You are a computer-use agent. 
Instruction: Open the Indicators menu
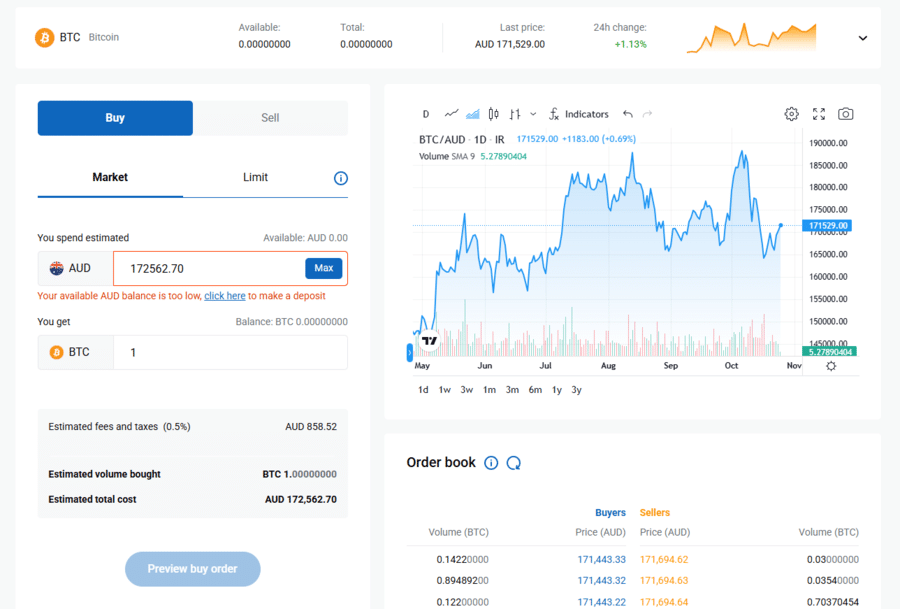point(579,114)
